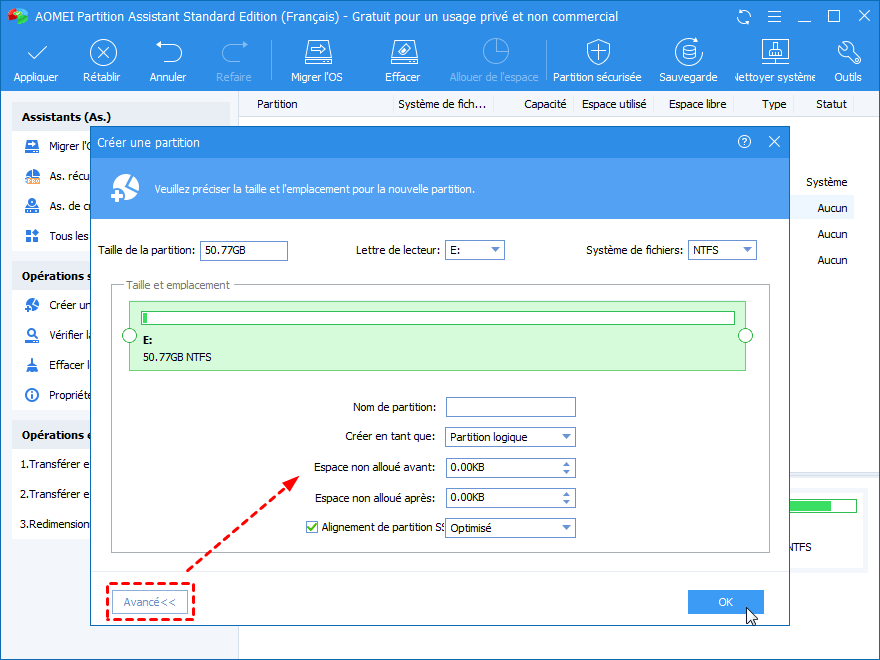880x660 pixels.
Task: Open the Créer en tant que dropdown
Action: pyautogui.click(x=510, y=437)
